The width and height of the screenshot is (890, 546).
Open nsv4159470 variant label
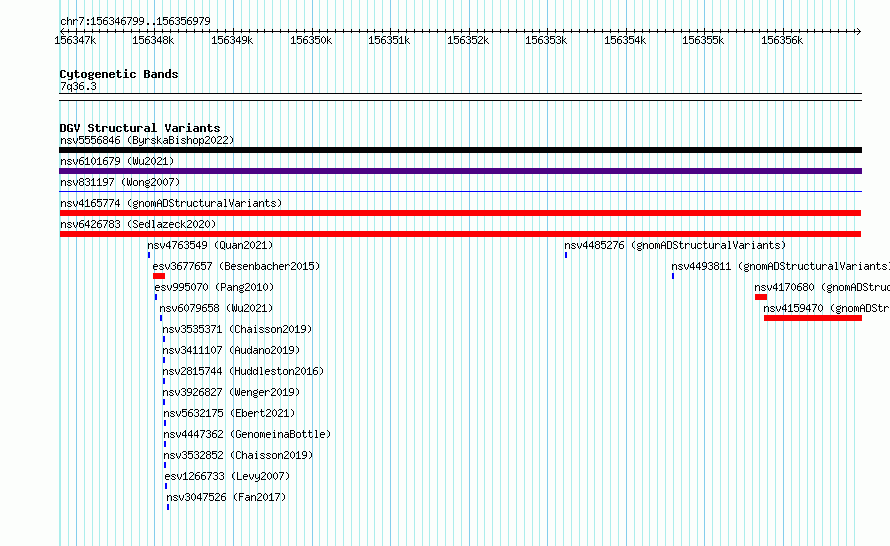(826, 308)
